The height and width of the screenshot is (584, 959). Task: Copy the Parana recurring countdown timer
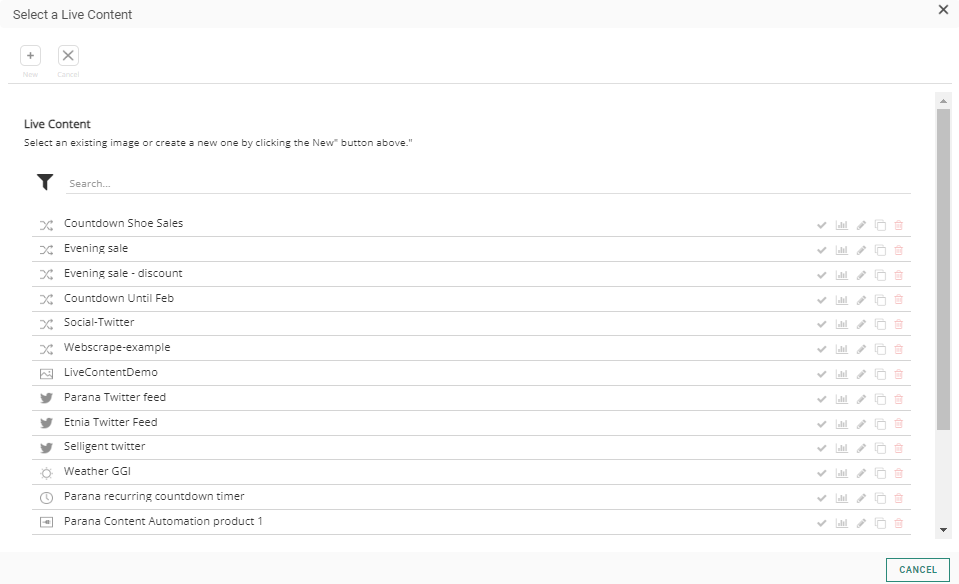pyautogui.click(x=880, y=498)
